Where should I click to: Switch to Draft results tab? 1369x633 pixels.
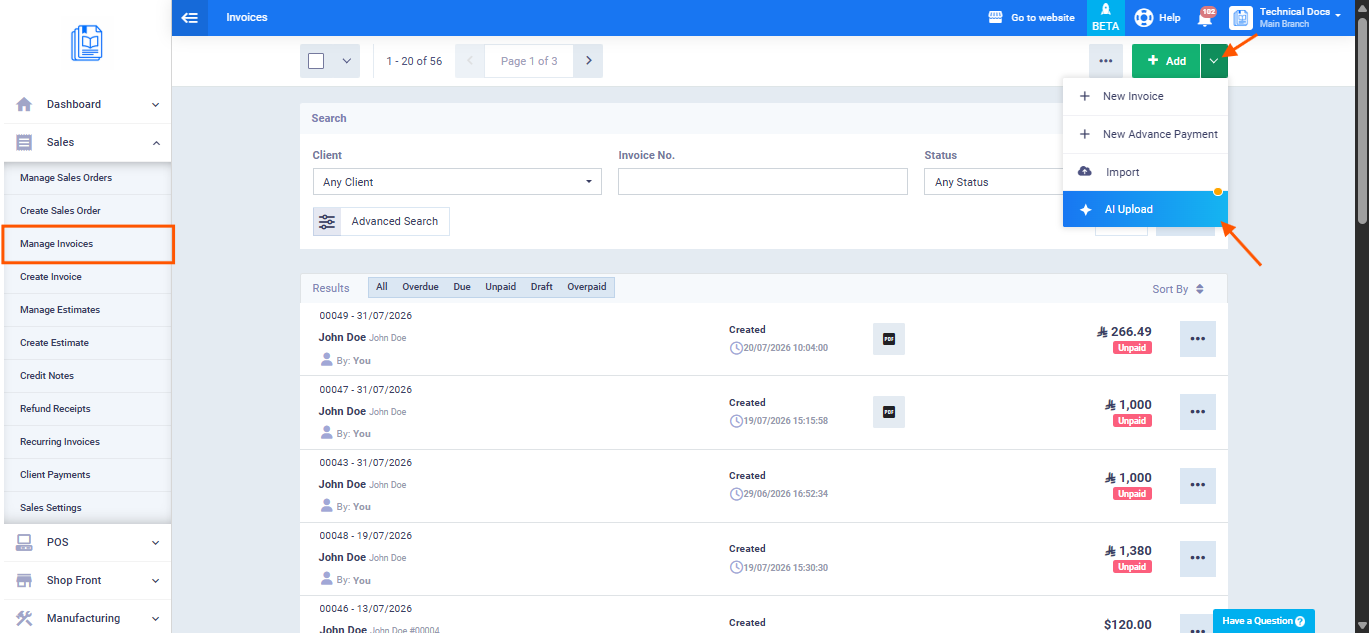(542, 287)
